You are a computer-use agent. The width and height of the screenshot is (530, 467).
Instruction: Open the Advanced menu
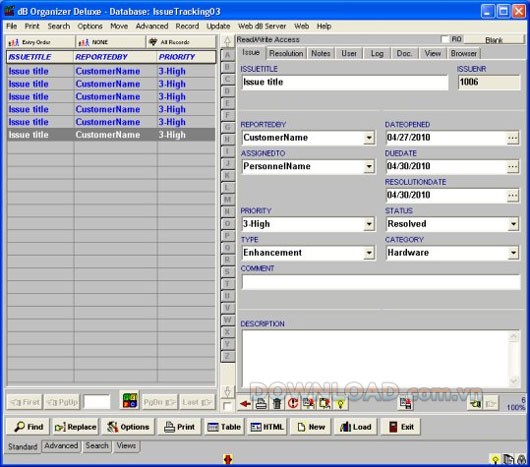coord(152,26)
